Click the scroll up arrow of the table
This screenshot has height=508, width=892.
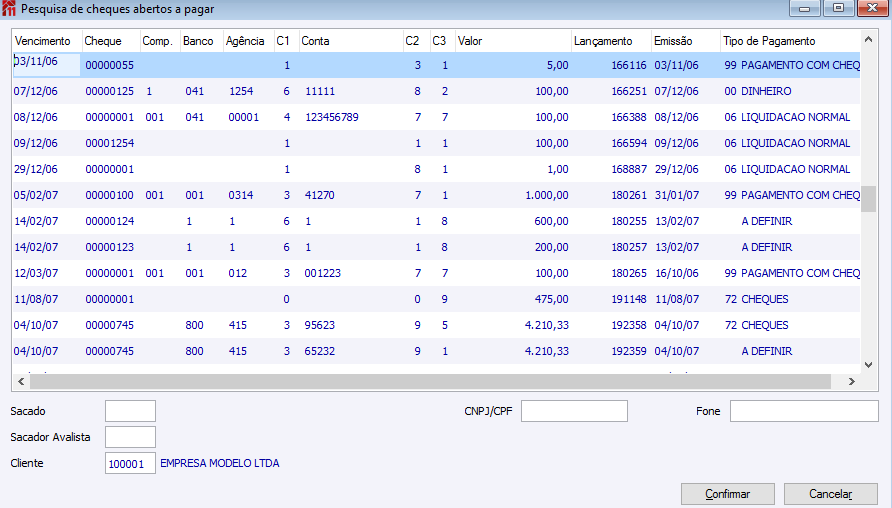(x=868, y=39)
